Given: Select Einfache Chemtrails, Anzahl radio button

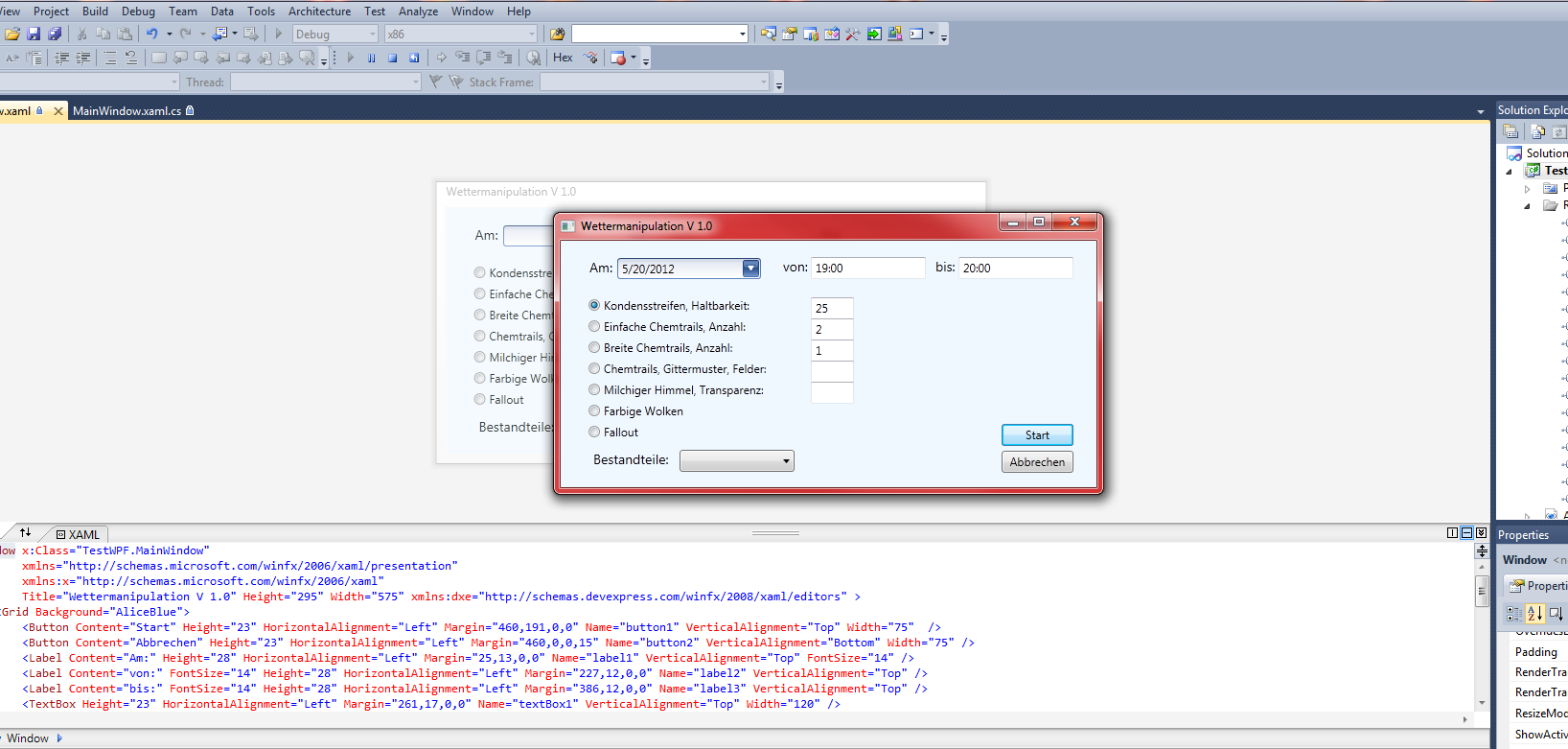Looking at the screenshot, I should pos(594,326).
